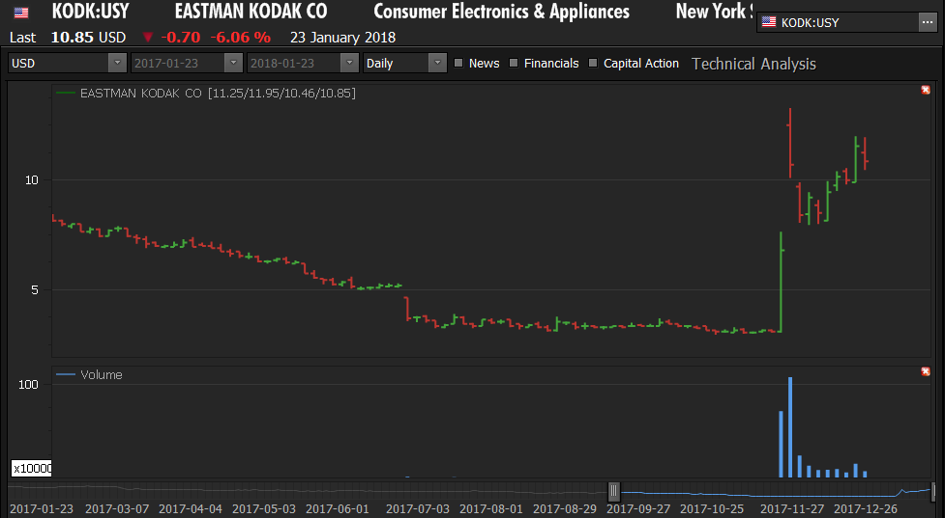Image resolution: width=945 pixels, height=518 pixels.
Task: Click the 100 volume axis label
Action: 28,384
